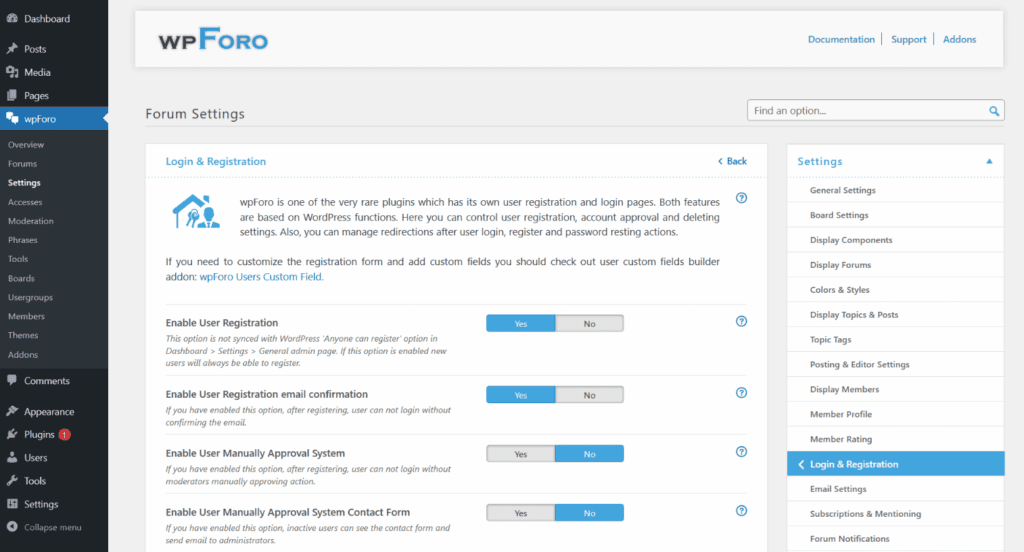Open the Addons link in header
The height and width of the screenshot is (552, 1024).
tap(959, 39)
